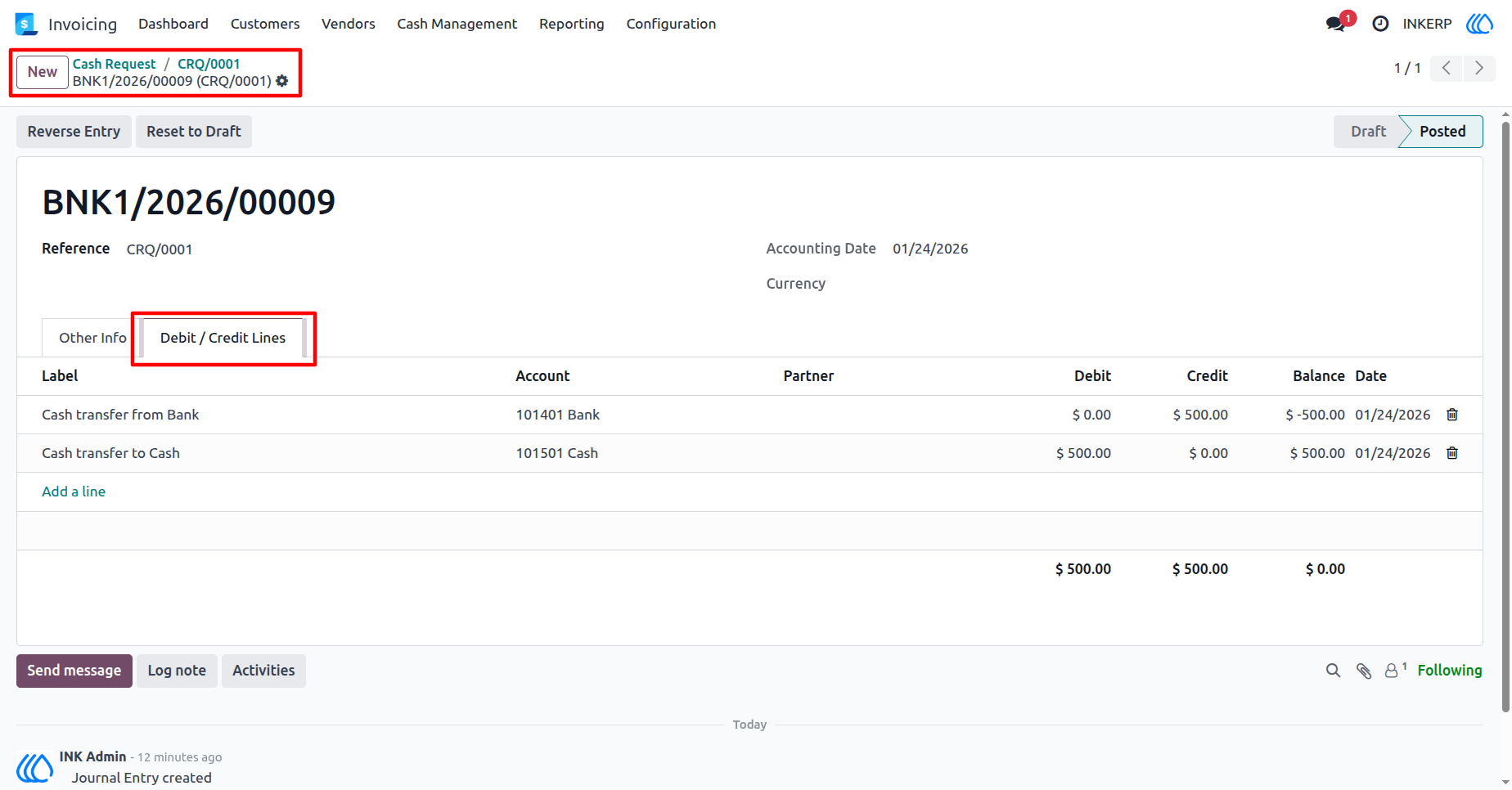1512x790 pixels.
Task: Go to previous record arrow
Action: (1447, 68)
